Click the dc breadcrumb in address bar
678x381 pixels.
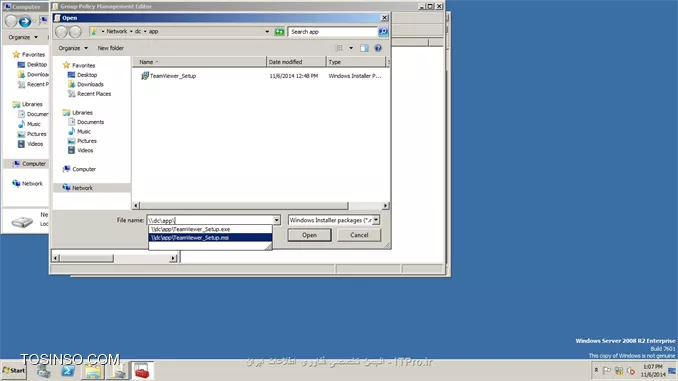point(138,32)
